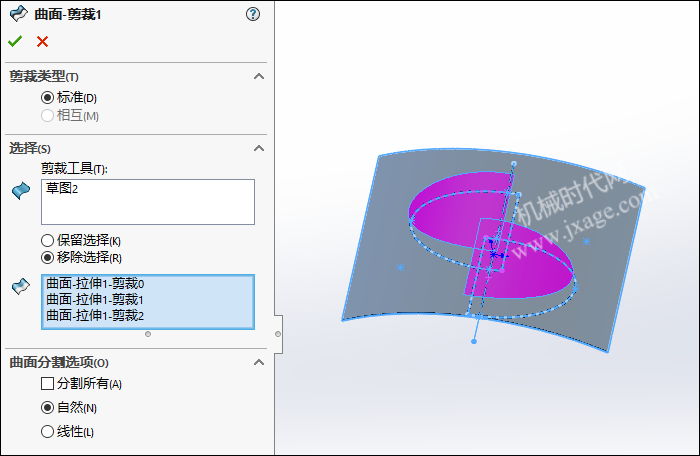Choose 保留选择(K) option

tap(47, 241)
